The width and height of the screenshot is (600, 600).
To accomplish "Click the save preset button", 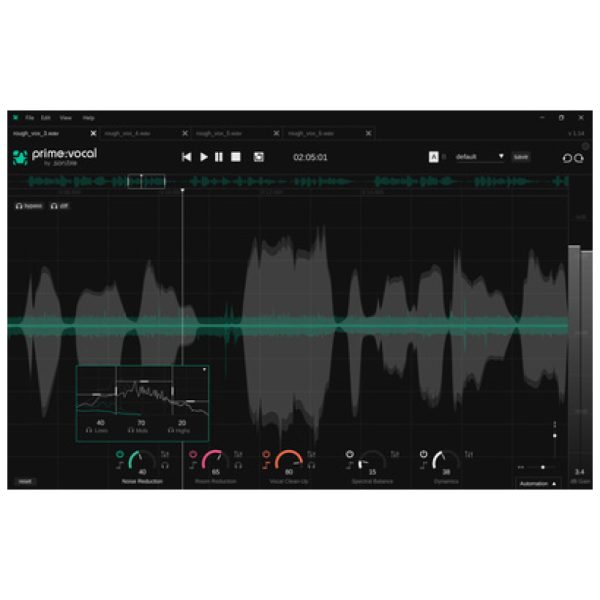I will (520, 157).
